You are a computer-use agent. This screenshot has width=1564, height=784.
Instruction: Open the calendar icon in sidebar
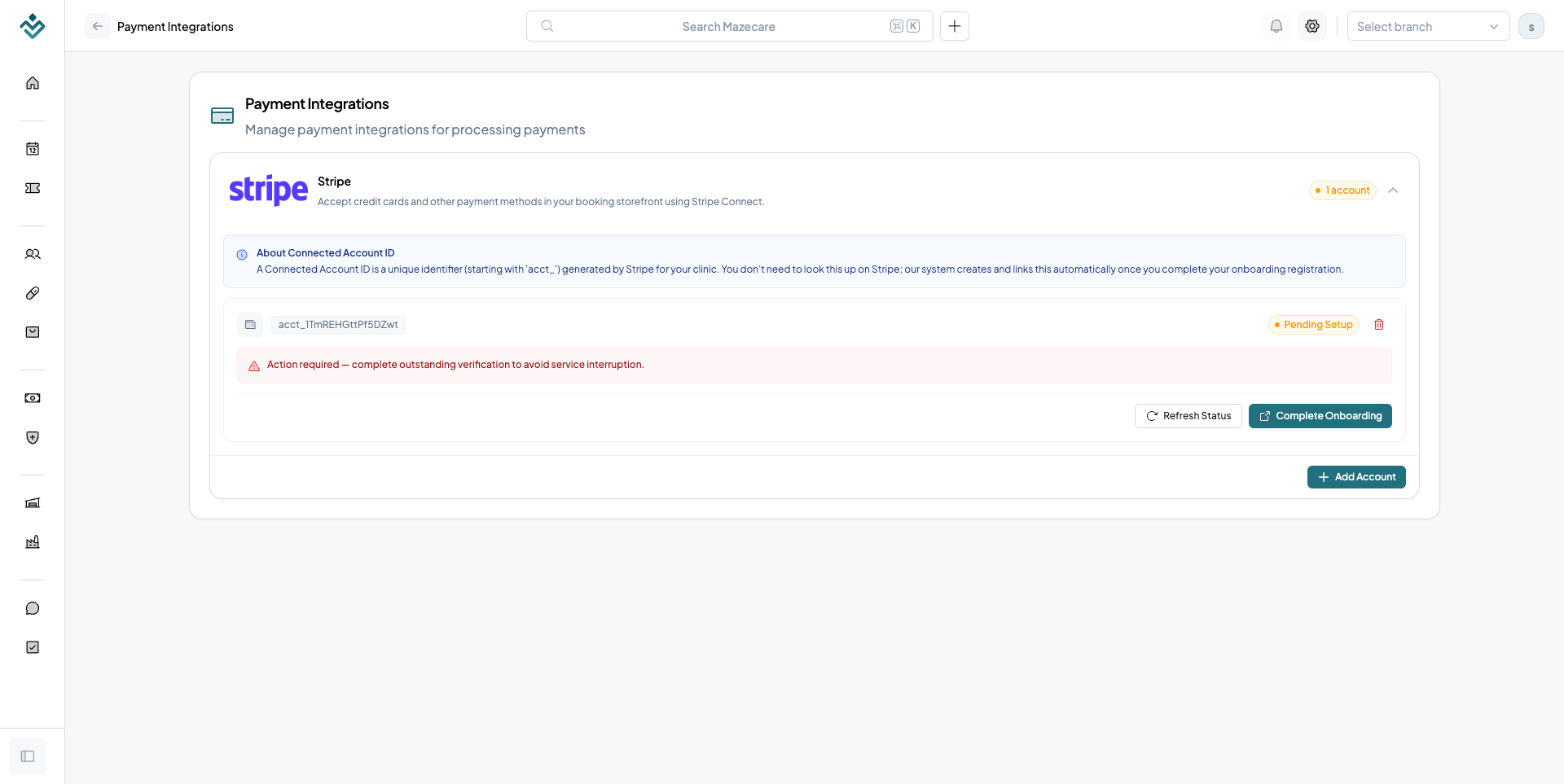[x=33, y=148]
